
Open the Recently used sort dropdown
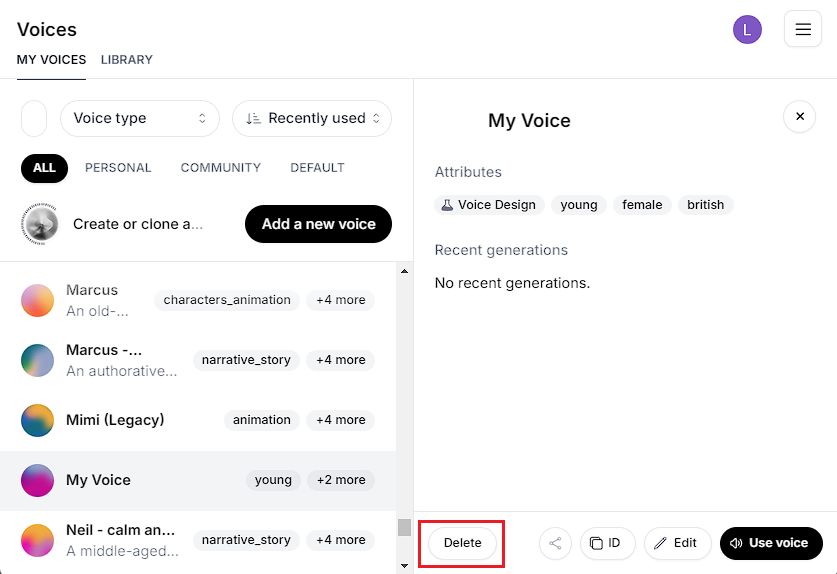pos(312,118)
